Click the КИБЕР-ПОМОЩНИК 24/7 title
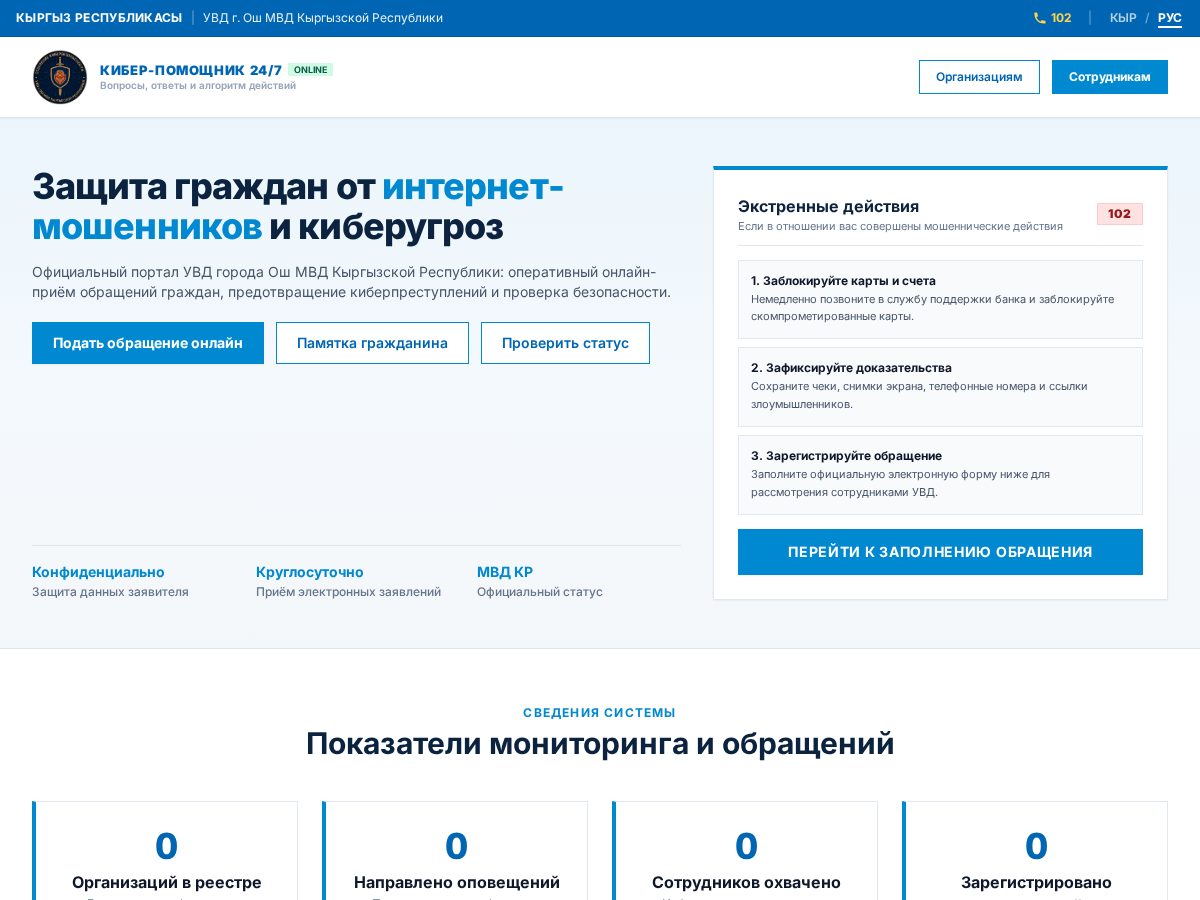The height and width of the screenshot is (900, 1200). point(191,70)
